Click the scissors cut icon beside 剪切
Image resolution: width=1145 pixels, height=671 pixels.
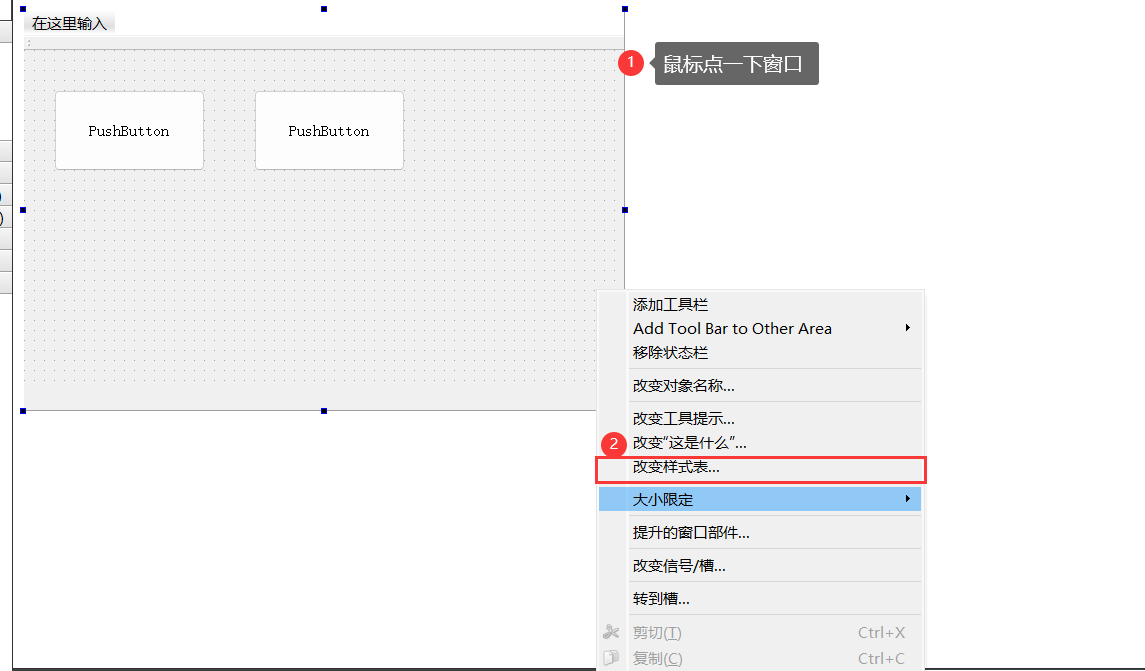pos(611,631)
